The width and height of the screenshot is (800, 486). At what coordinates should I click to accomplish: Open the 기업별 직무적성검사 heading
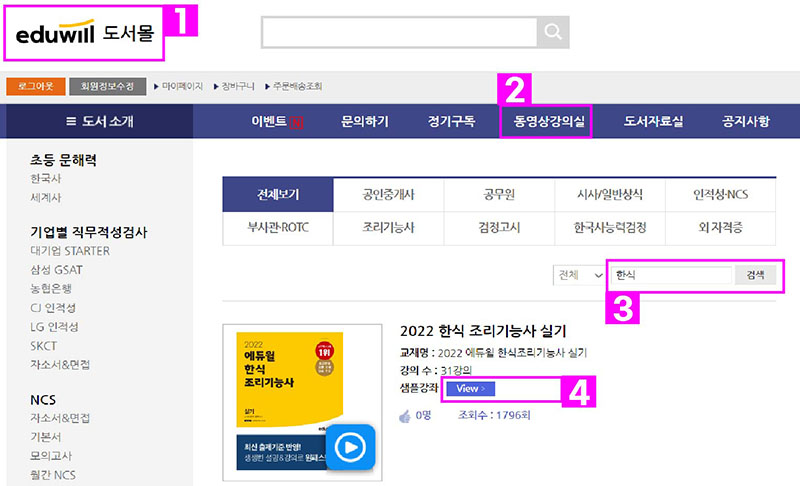coord(89,233)
